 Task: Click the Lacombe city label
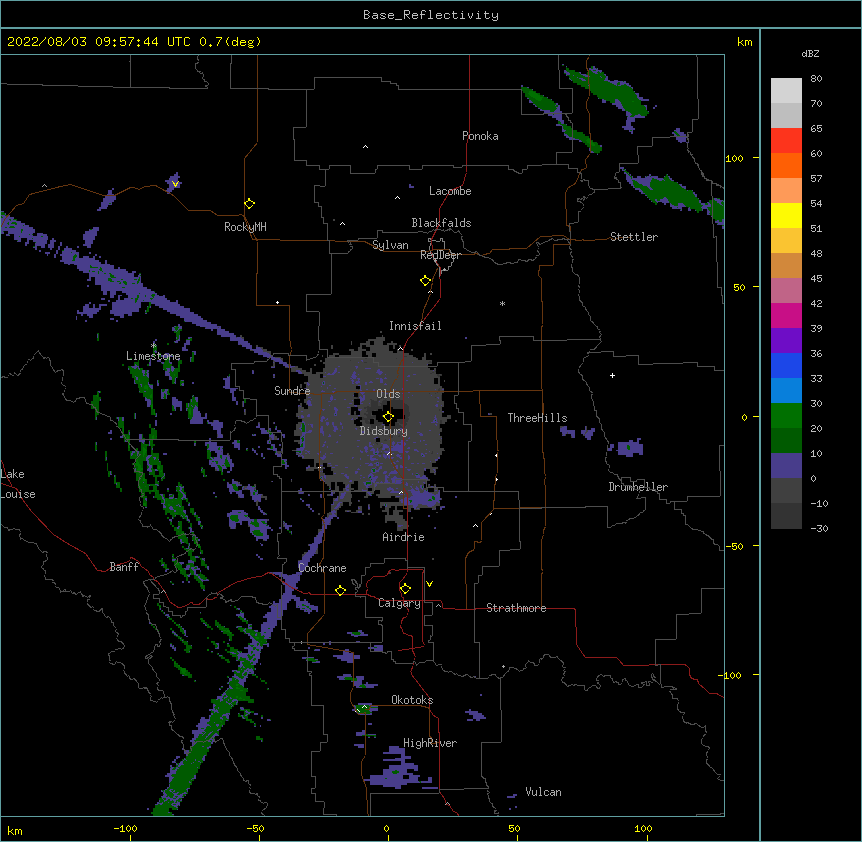(450, 191)
